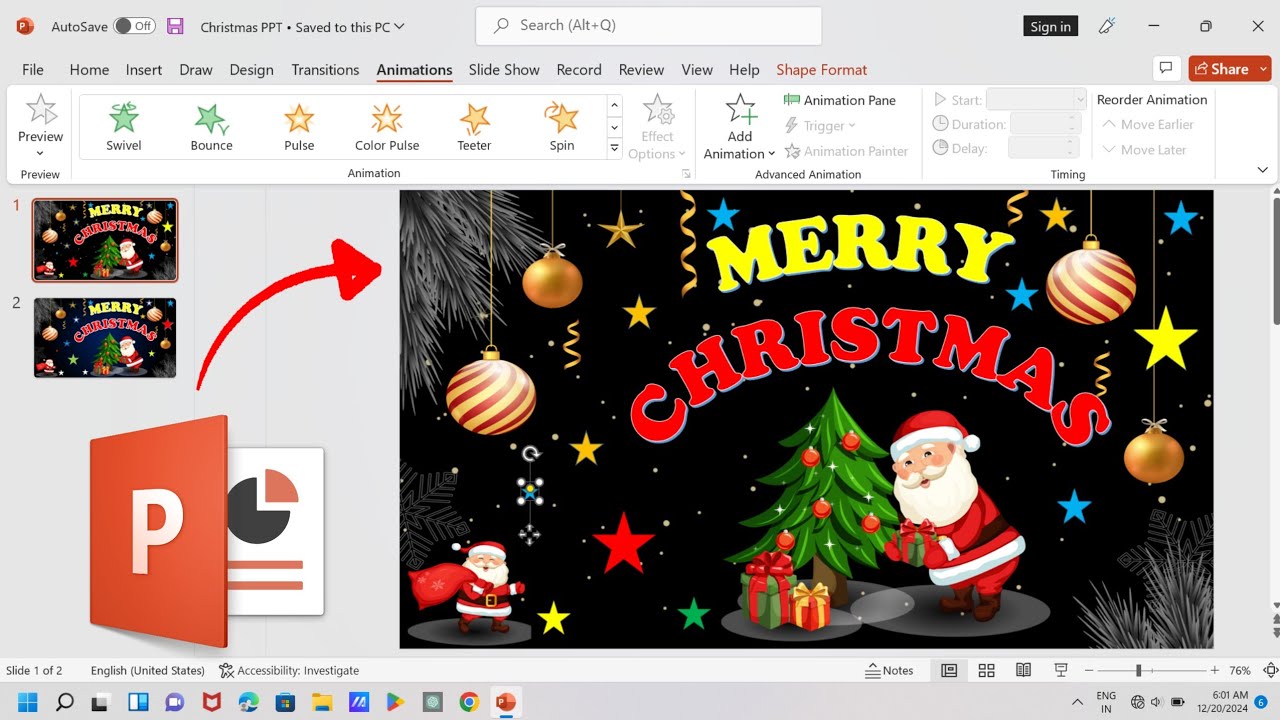Switch to the Slide Show tab
This screenshot has width=1280, height=720.
pyautogui.click(x=504, y=69)
